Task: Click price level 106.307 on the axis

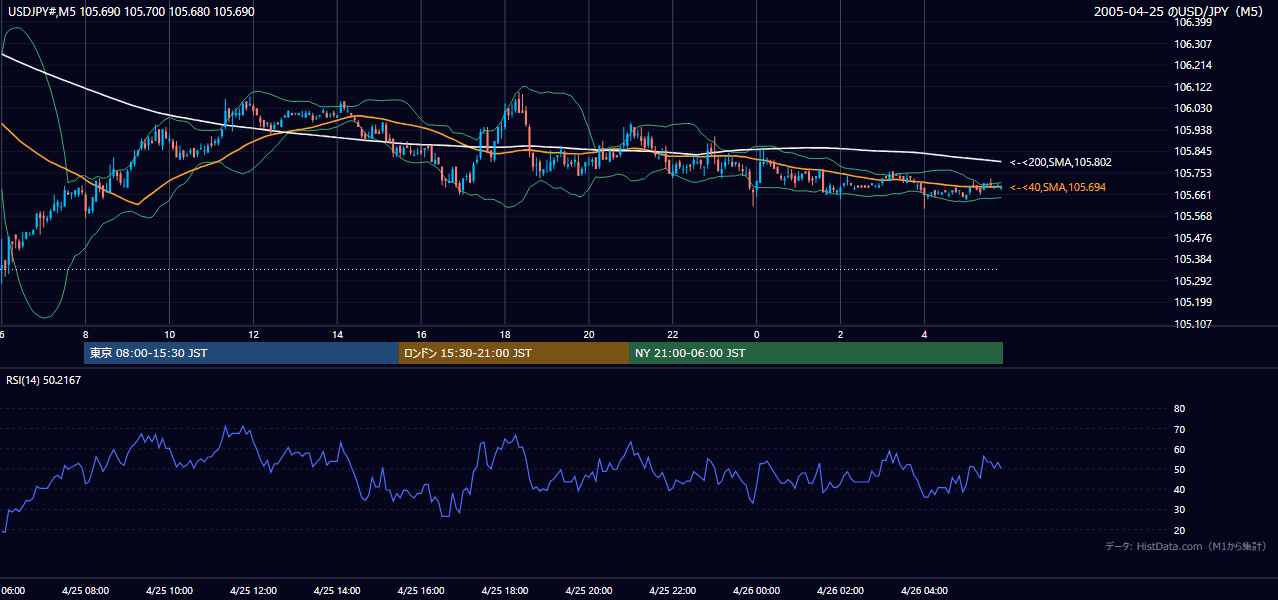Action: point(1194,44)
